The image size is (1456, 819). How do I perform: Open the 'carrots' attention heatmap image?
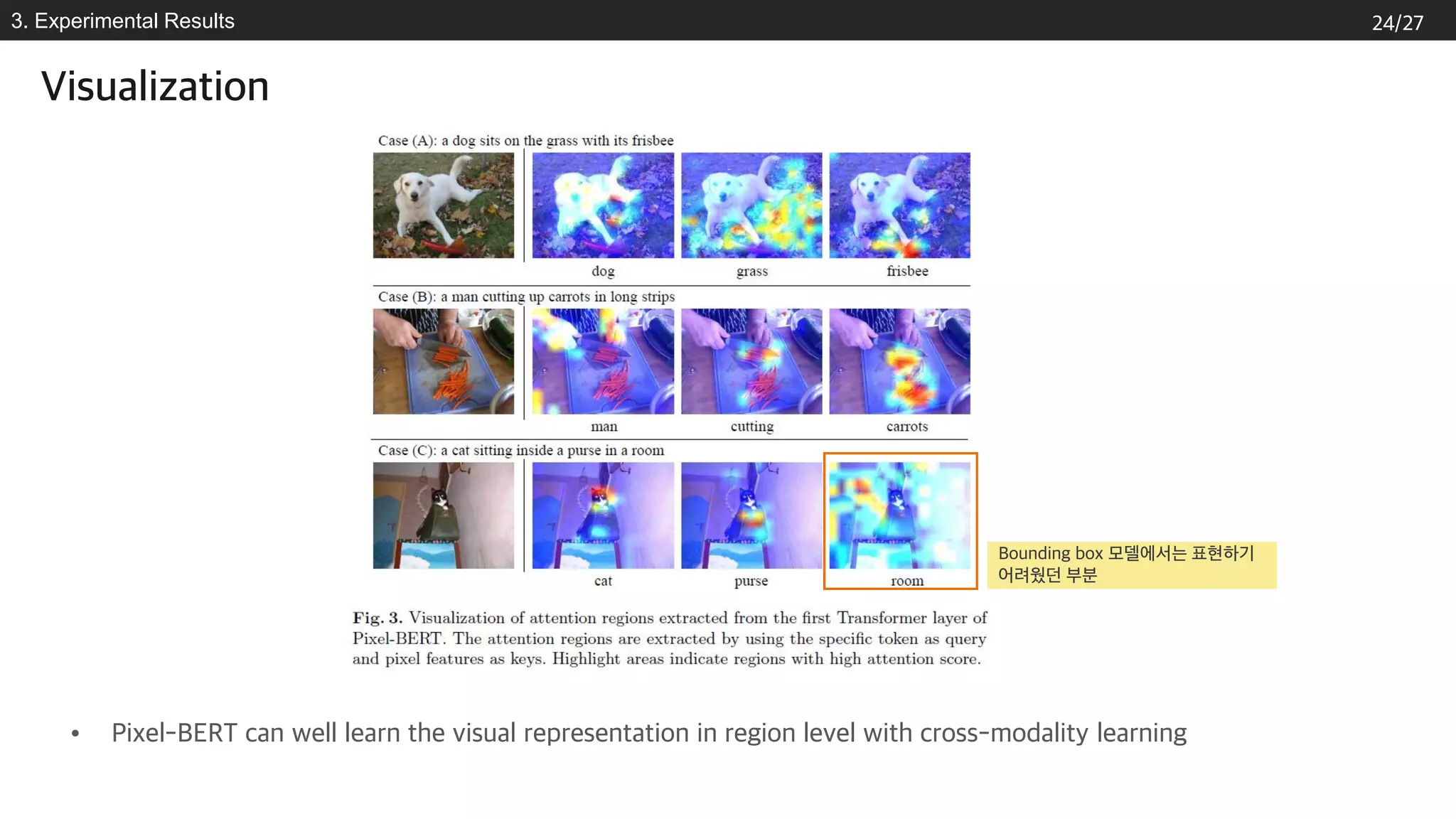click(899, 361)
